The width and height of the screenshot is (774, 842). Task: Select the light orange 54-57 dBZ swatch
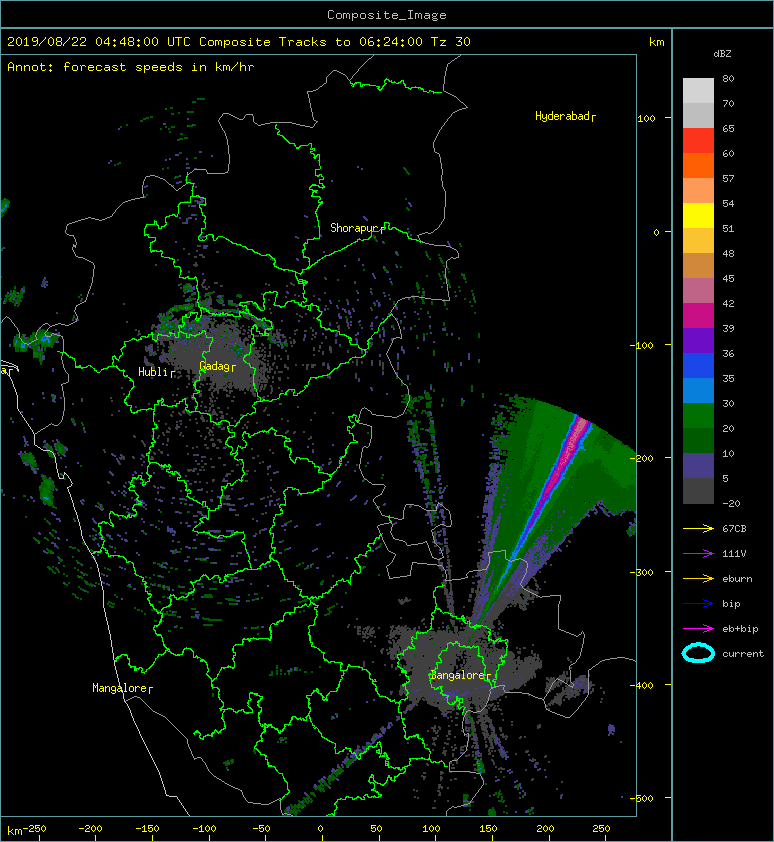[698, 191]
